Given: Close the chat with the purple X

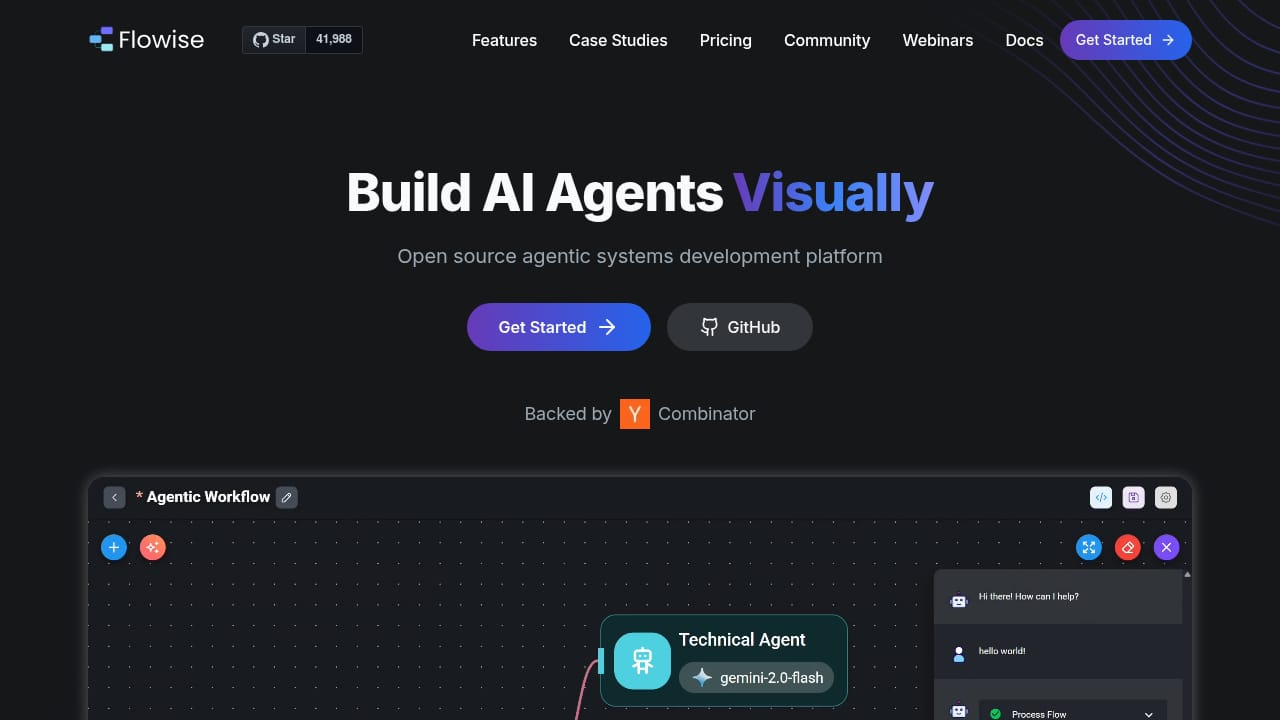Looking at the screenshot, I should coord(1166,547).
